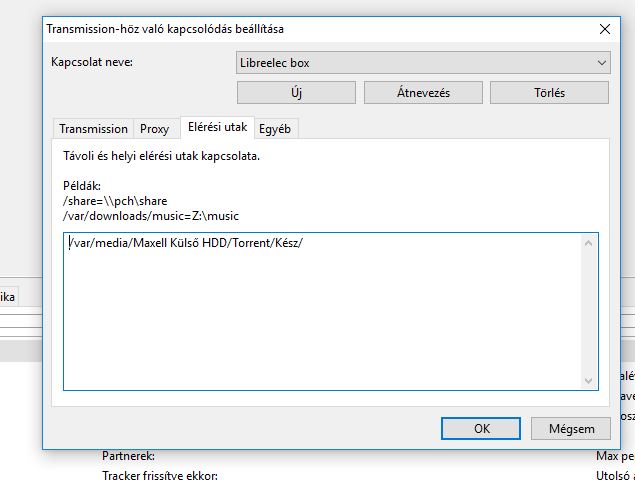The image size is (635, 480).
Task: Click the Átnevezés button
Action: [423, 93]
